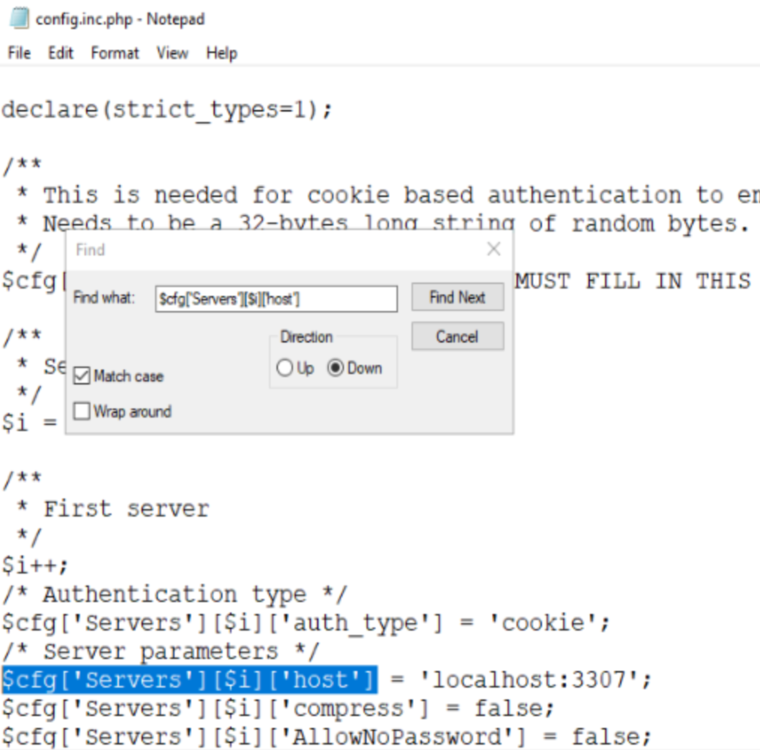Viewport: 760px width, 750px height.
Task: Click the config.inc.php - Notepad title text
Action: click(x=120, y=19)
